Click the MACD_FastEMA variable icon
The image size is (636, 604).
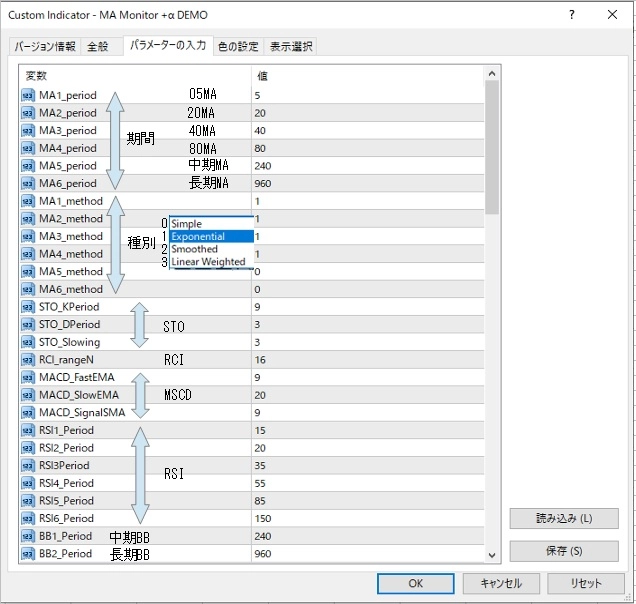coord(28,377)
